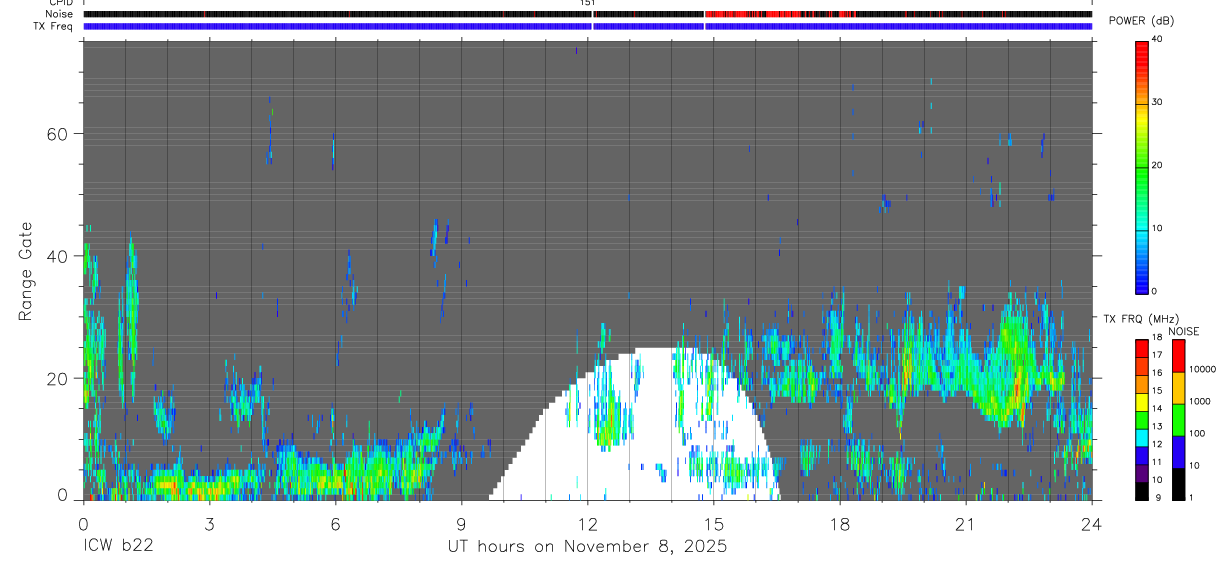
Task: Click the '151' CPID value at top
Action: 587,3
